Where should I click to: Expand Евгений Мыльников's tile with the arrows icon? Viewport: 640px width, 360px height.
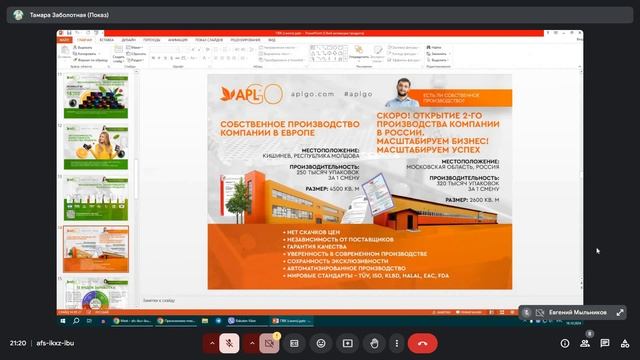[x=620, y=313]
